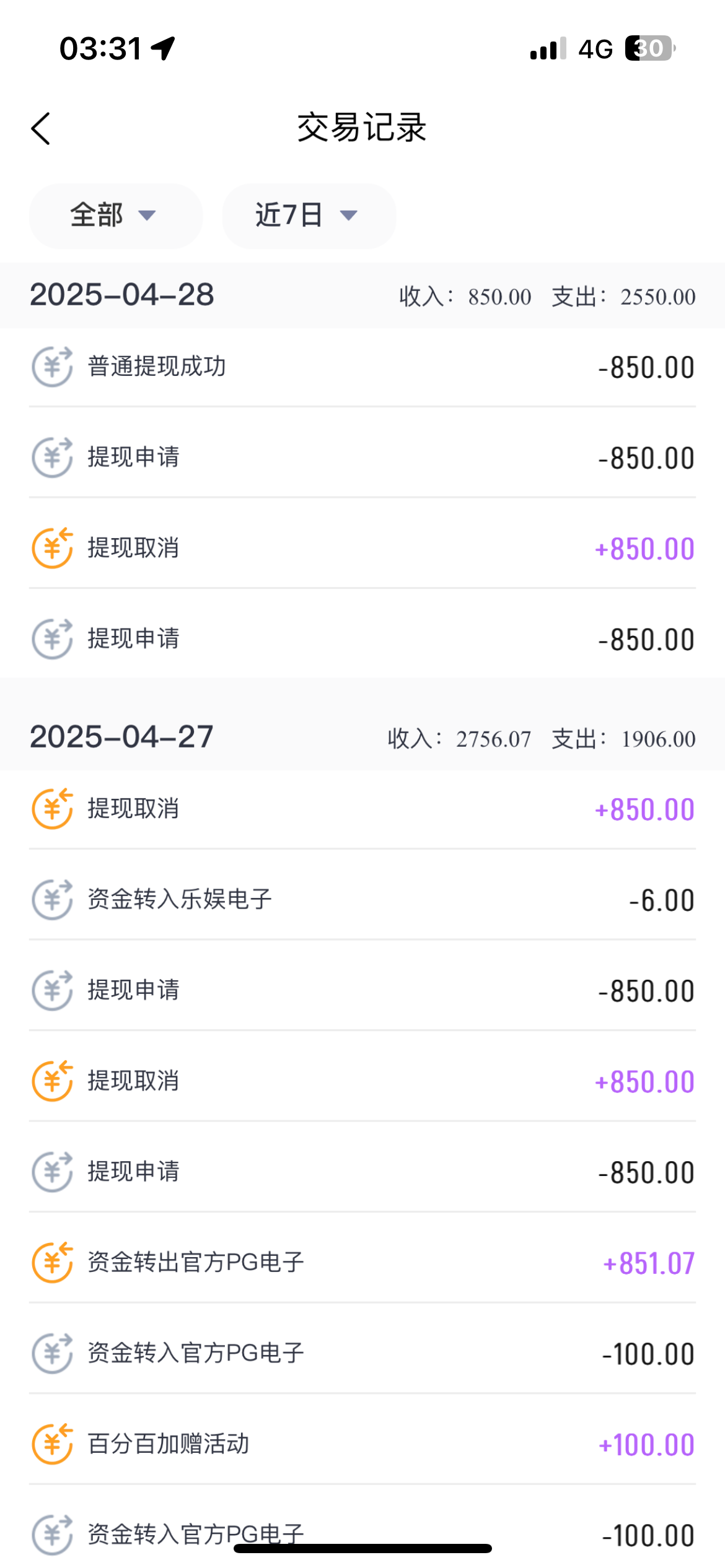Tap cellular signal bars in status bar
725x1568 pixels.
(548, 49)
